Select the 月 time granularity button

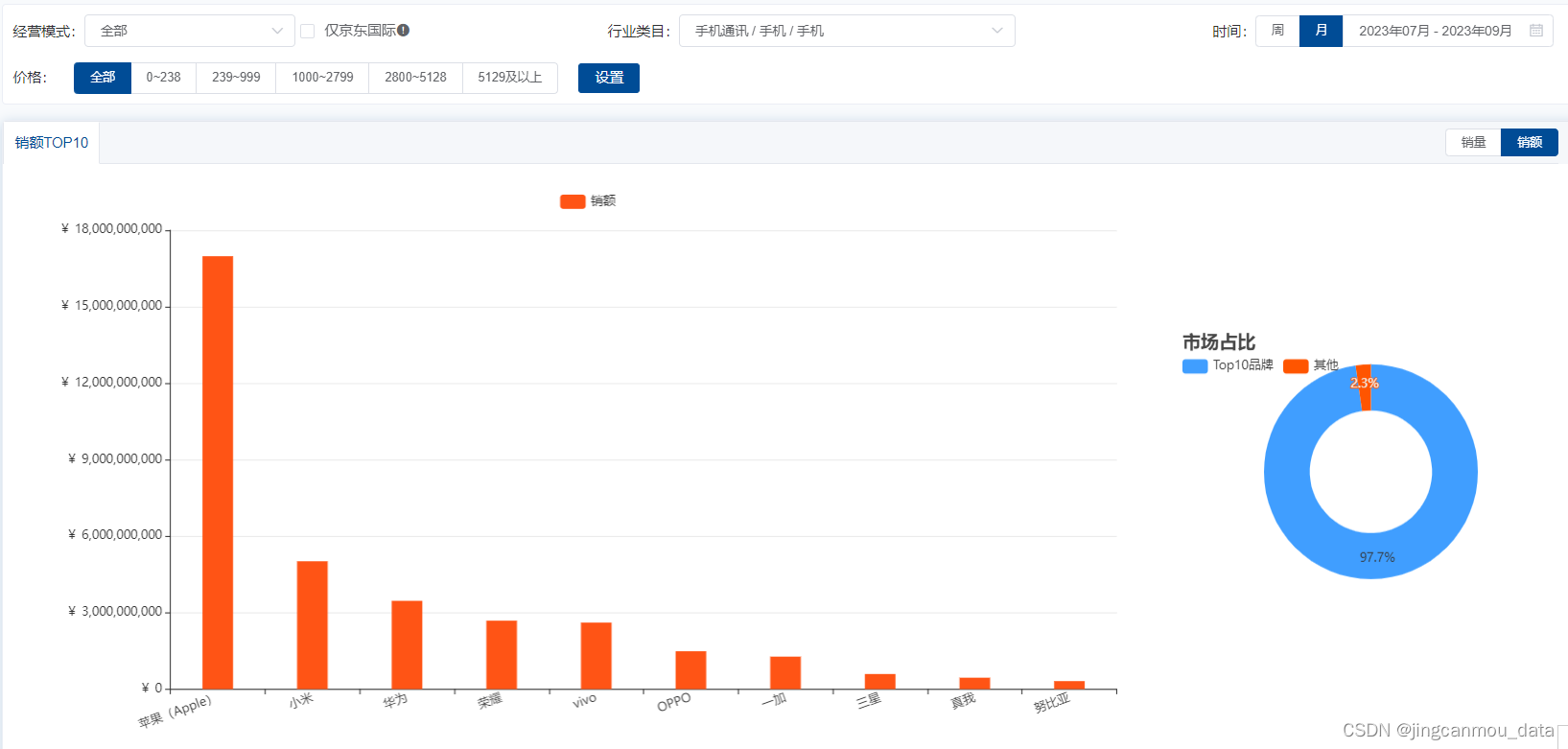(x=1321, y=31)
